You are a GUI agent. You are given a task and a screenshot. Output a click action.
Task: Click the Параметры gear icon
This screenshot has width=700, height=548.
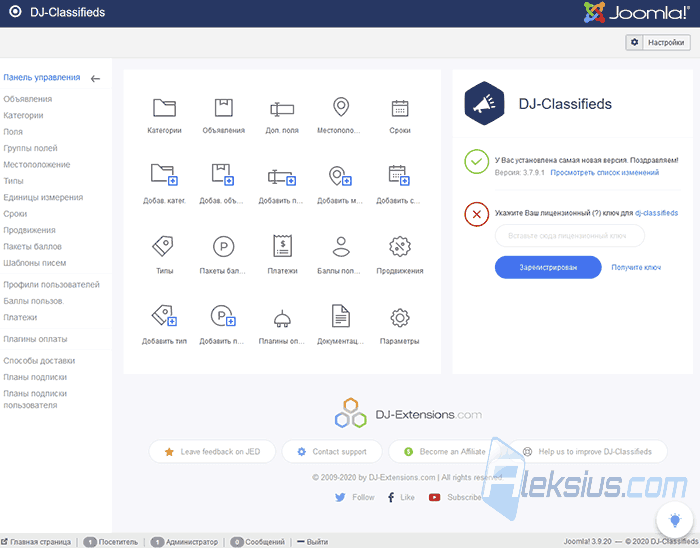[400, 318]
